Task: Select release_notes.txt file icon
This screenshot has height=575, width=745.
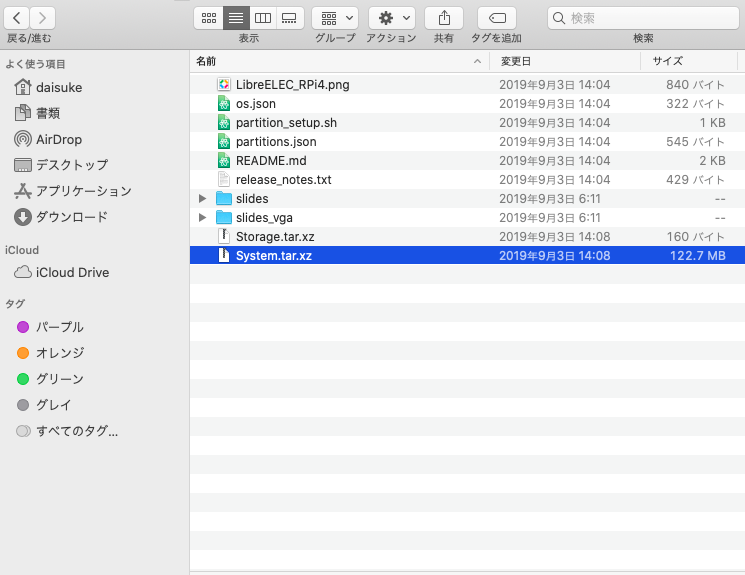Action: click(x=224, y=180)
